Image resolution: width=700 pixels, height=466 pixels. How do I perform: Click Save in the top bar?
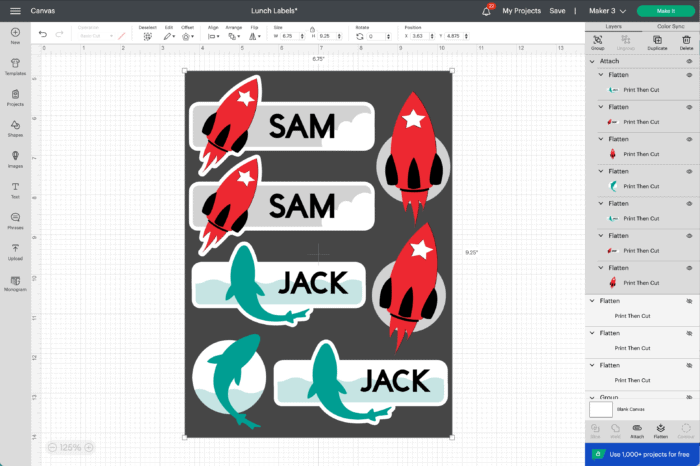pos(557,10)
